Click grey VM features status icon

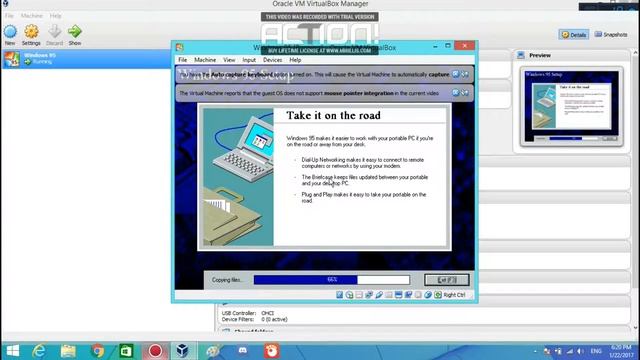(418, 295)
